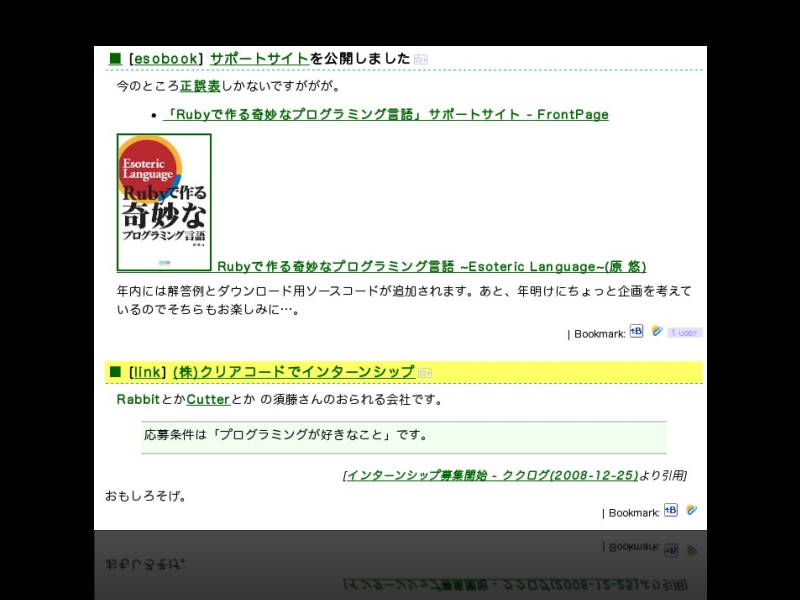Viewport: 800px width, 600px height.
Task: Click the Esoteric Language book cover thumbnail
Action: (164, 203)
